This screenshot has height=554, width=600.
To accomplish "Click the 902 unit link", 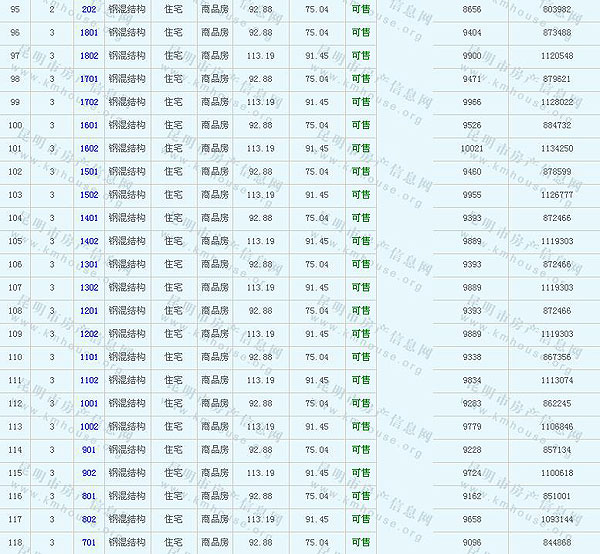I will tap(89, 473).
